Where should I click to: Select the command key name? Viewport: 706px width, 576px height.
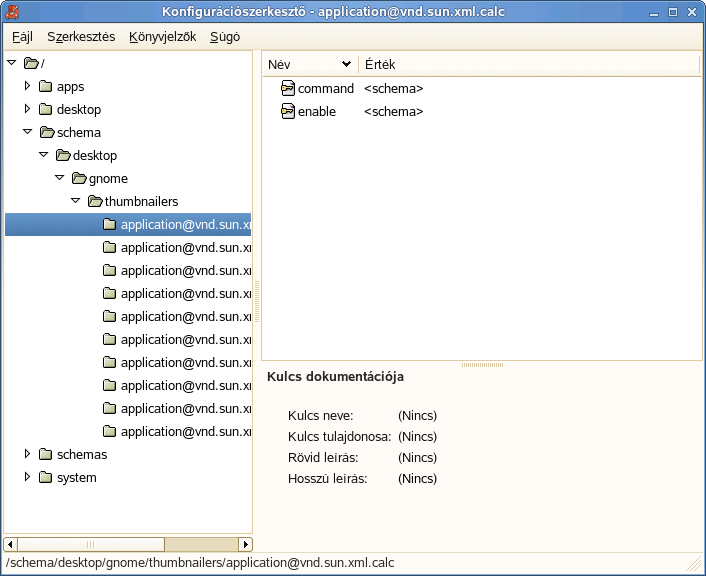point(326,88)
